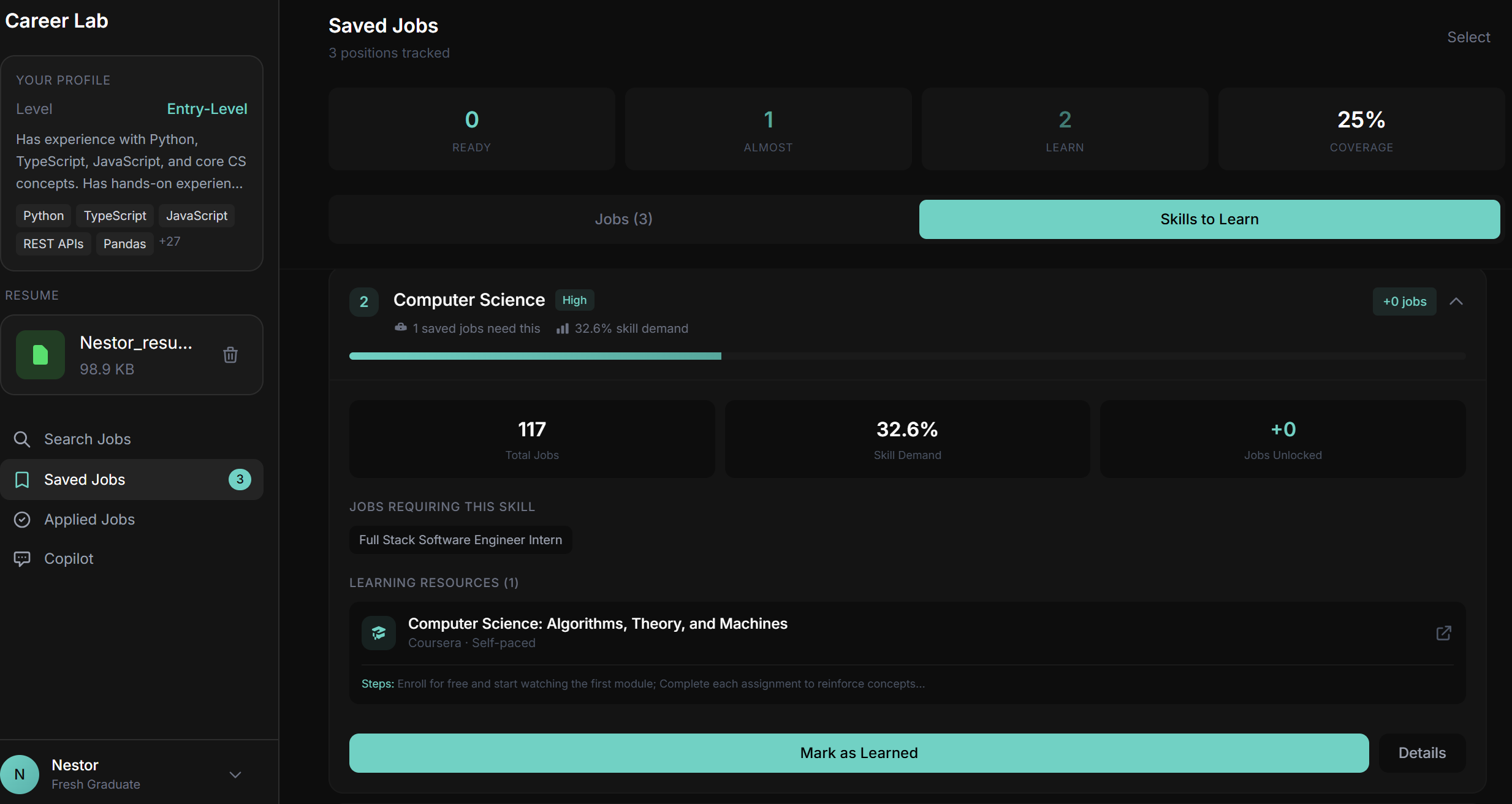1512x804 pixels.
Task: Click the Applied Jobs checkmark icon
Action: click(x=22, y=520)
